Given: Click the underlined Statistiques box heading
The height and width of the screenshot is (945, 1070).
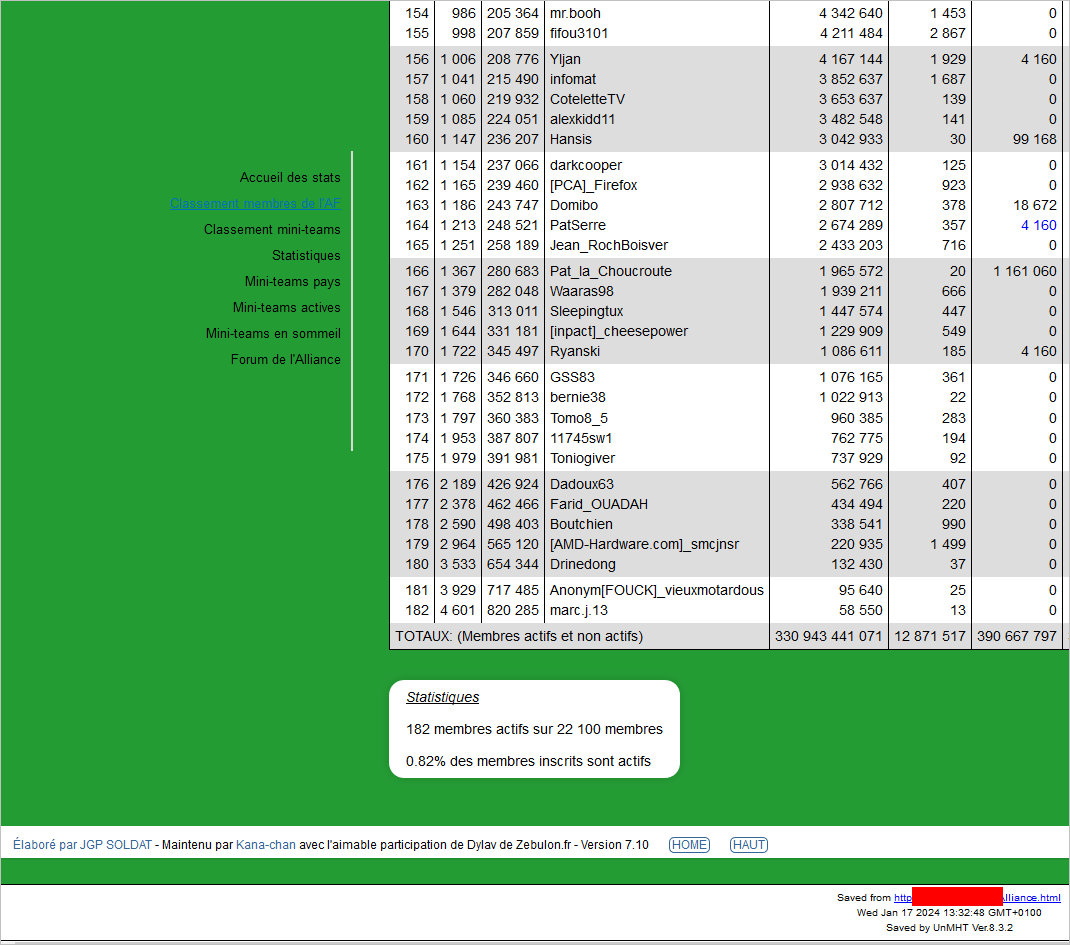Looking at the screenshot, I should [442, 697].
